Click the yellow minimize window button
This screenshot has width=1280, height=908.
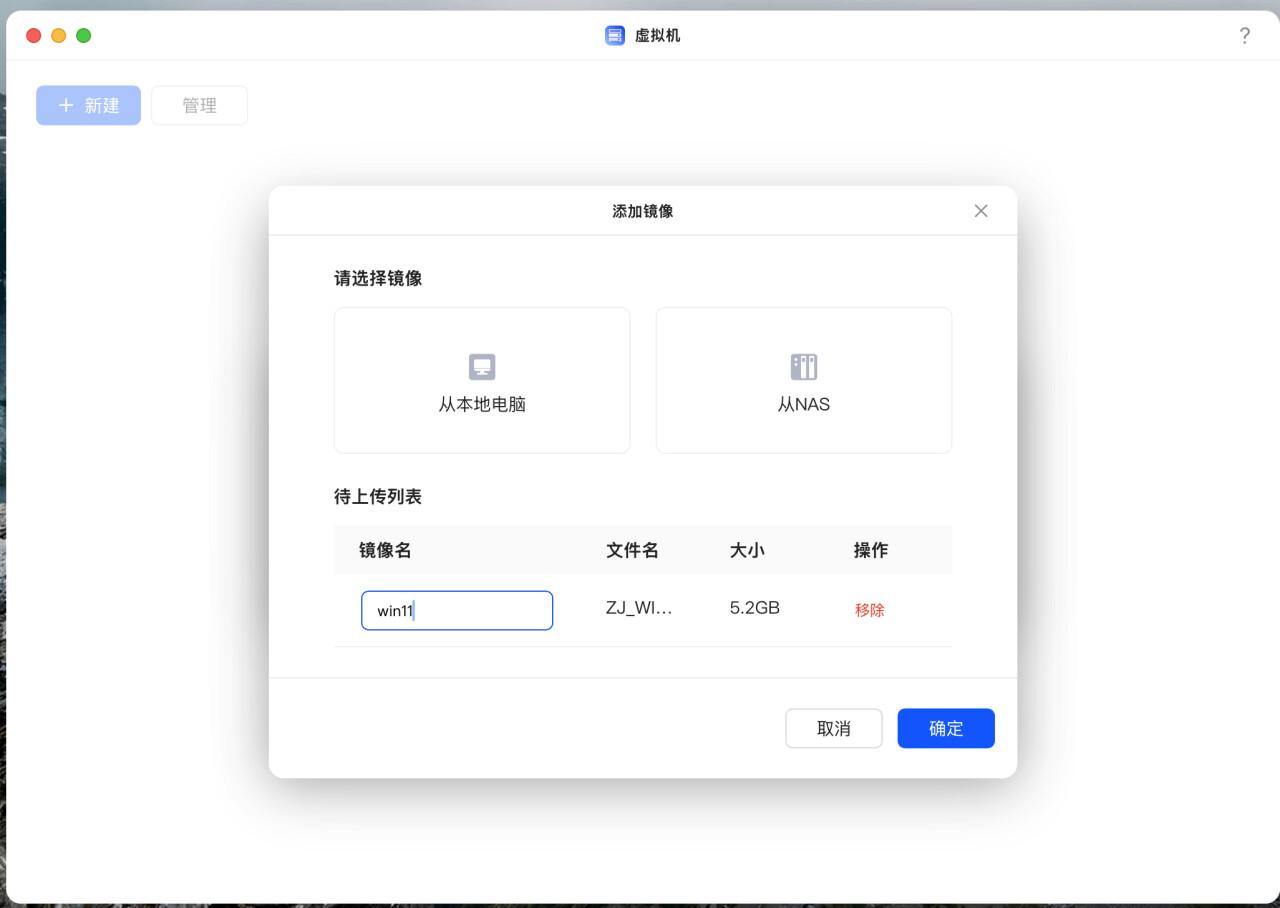59,36
